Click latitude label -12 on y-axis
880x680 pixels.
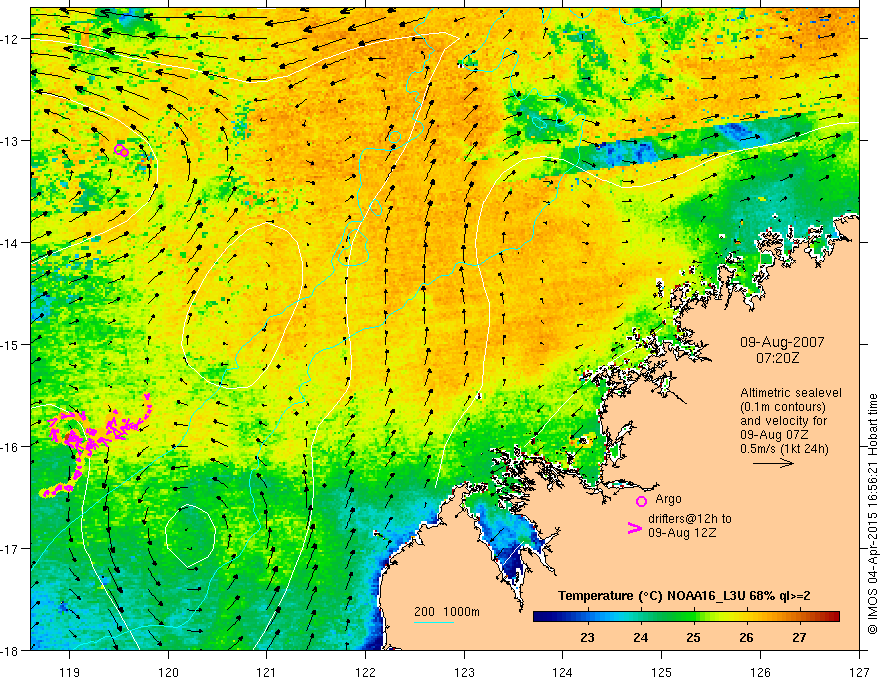[11, 39]
